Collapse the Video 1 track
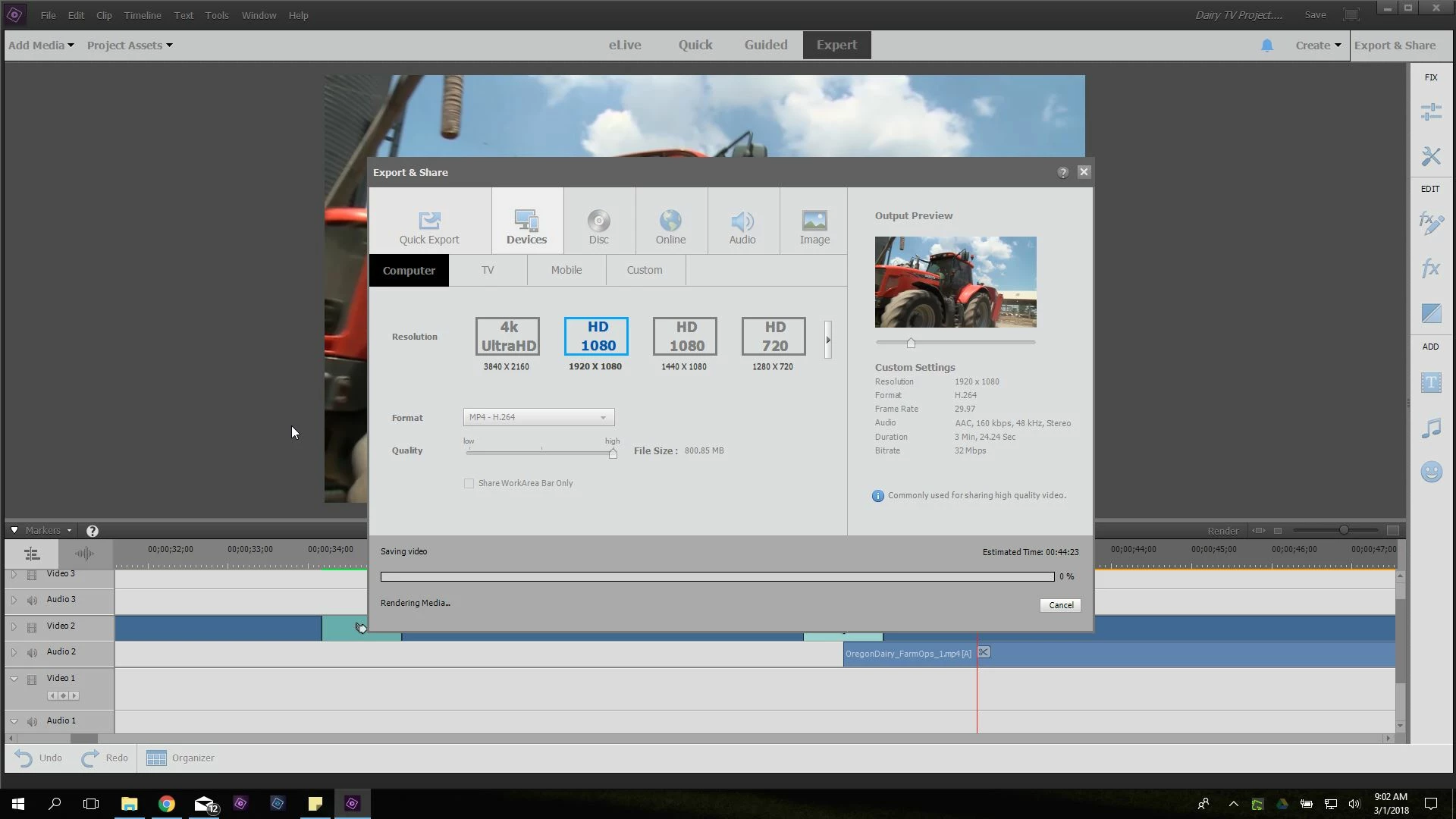The height and width of the screenshot is (819, 1456). point(14,679)
